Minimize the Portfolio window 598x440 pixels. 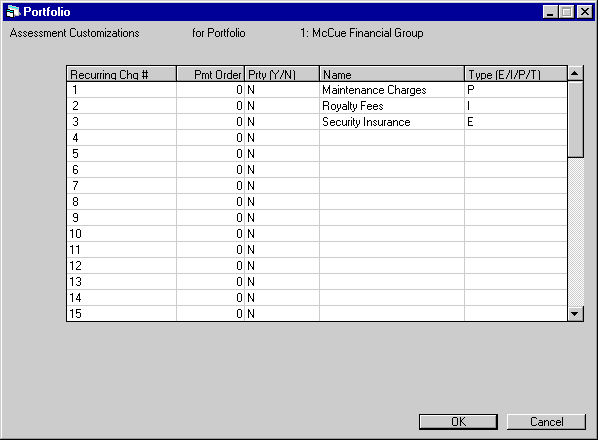[550, 12]
